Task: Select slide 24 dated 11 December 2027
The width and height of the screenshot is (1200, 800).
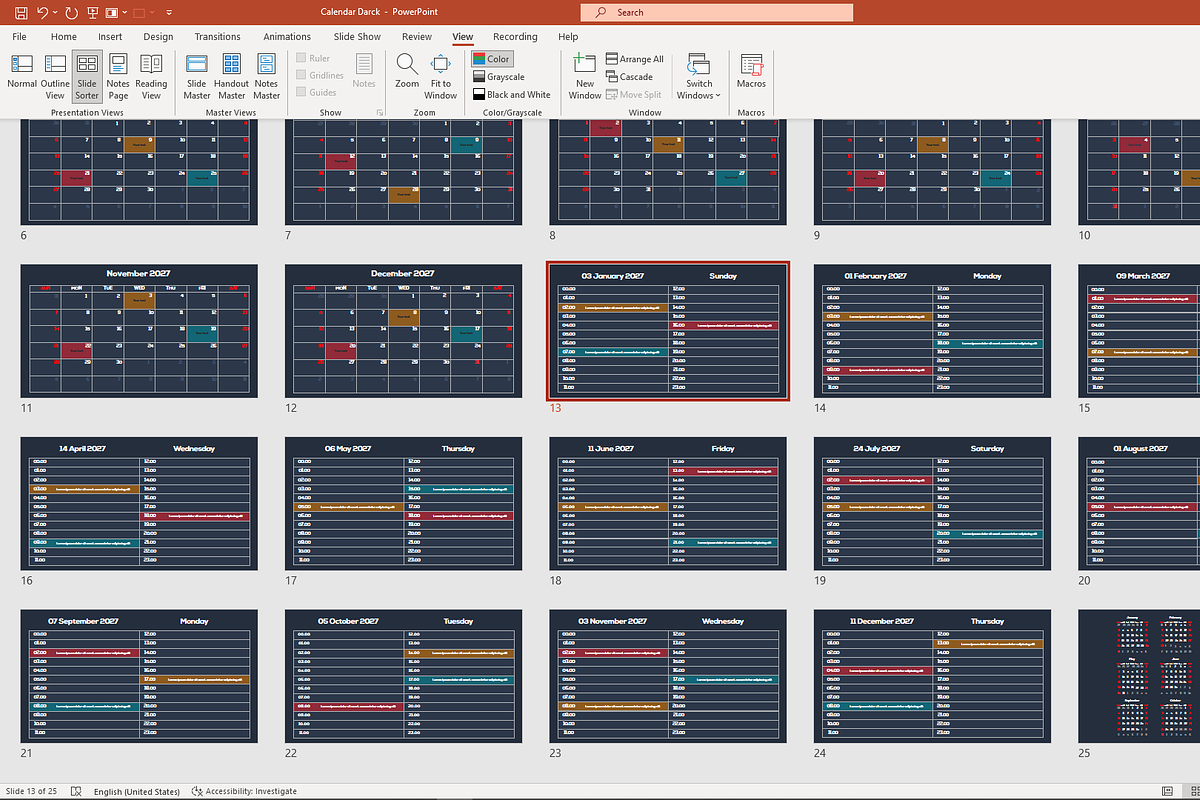Action: pyautogui.click(x=932, y=677)
